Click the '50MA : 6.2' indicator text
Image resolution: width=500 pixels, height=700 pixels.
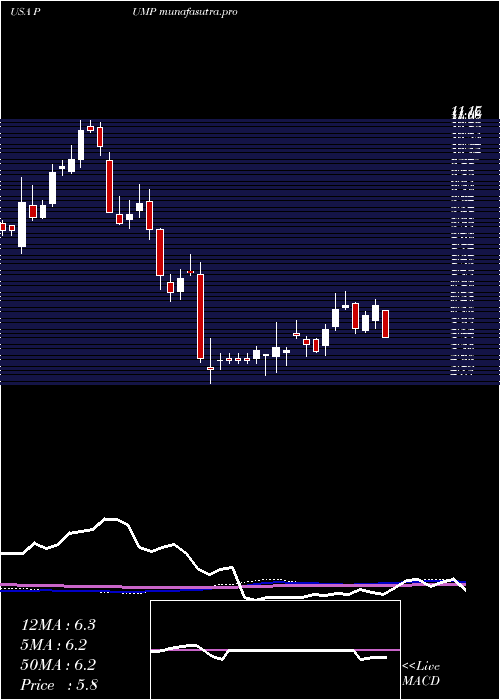58,665
